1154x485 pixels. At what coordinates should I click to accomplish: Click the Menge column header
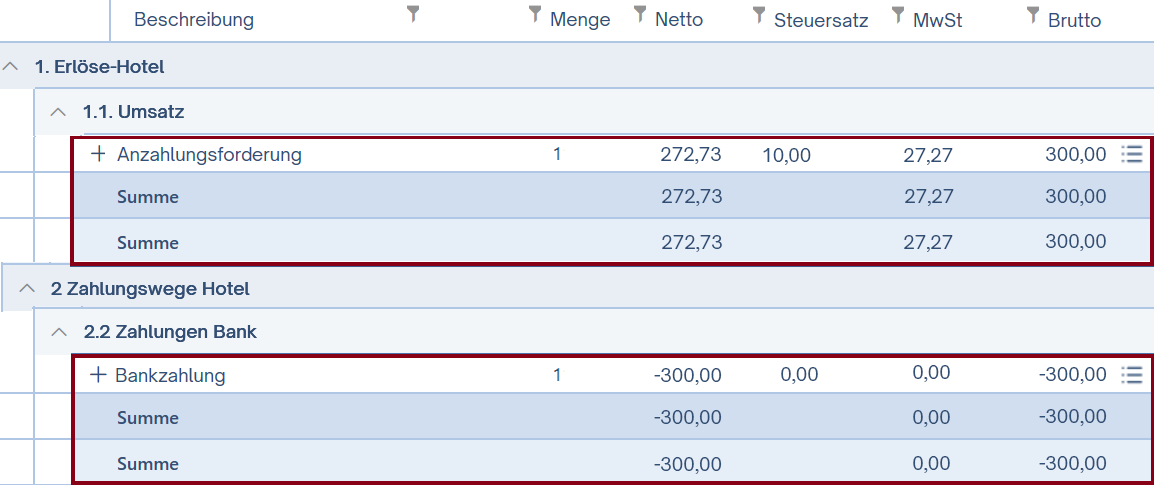580,20
